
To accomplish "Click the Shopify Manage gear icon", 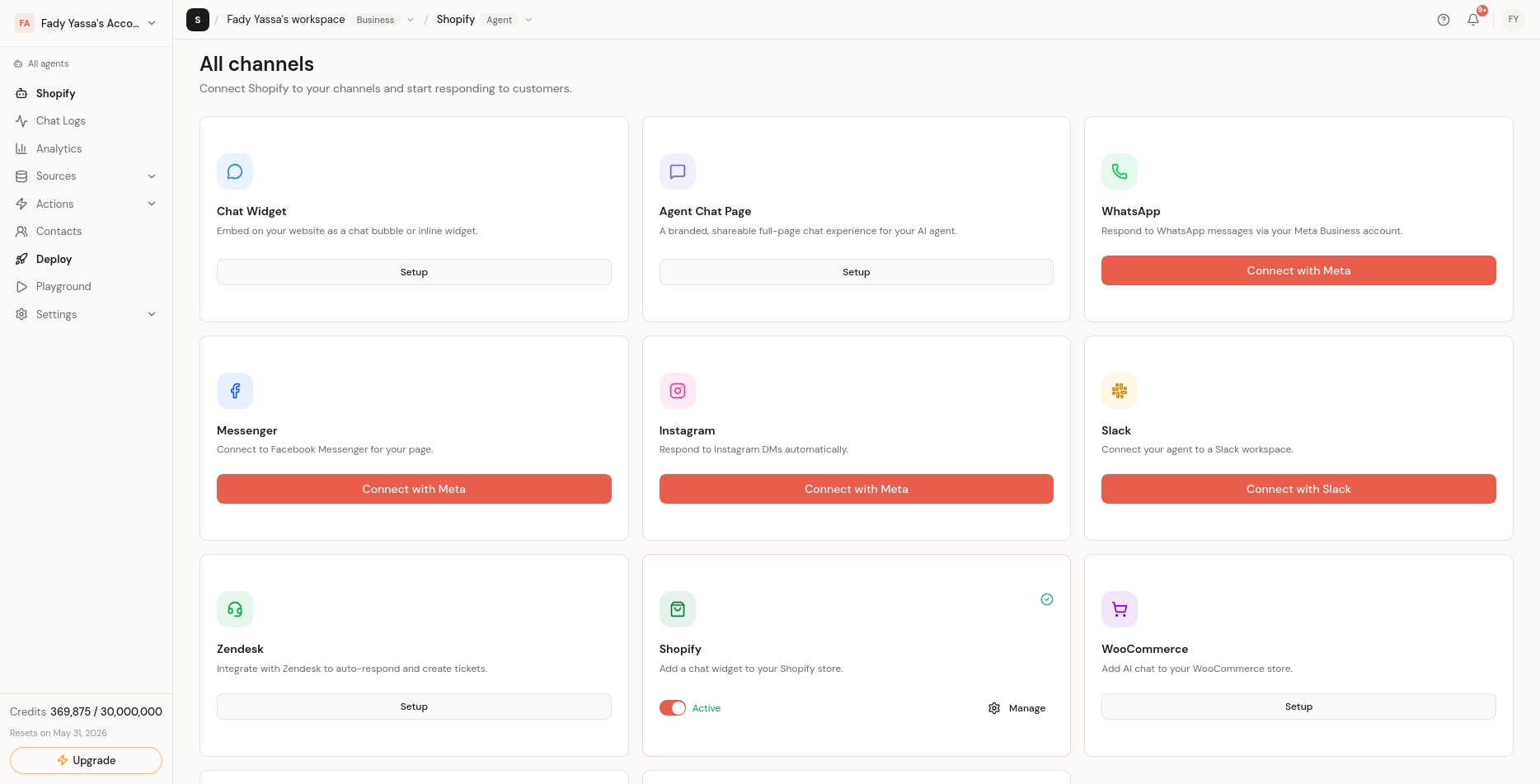I will pyautogui.click(x=994, y=708).
